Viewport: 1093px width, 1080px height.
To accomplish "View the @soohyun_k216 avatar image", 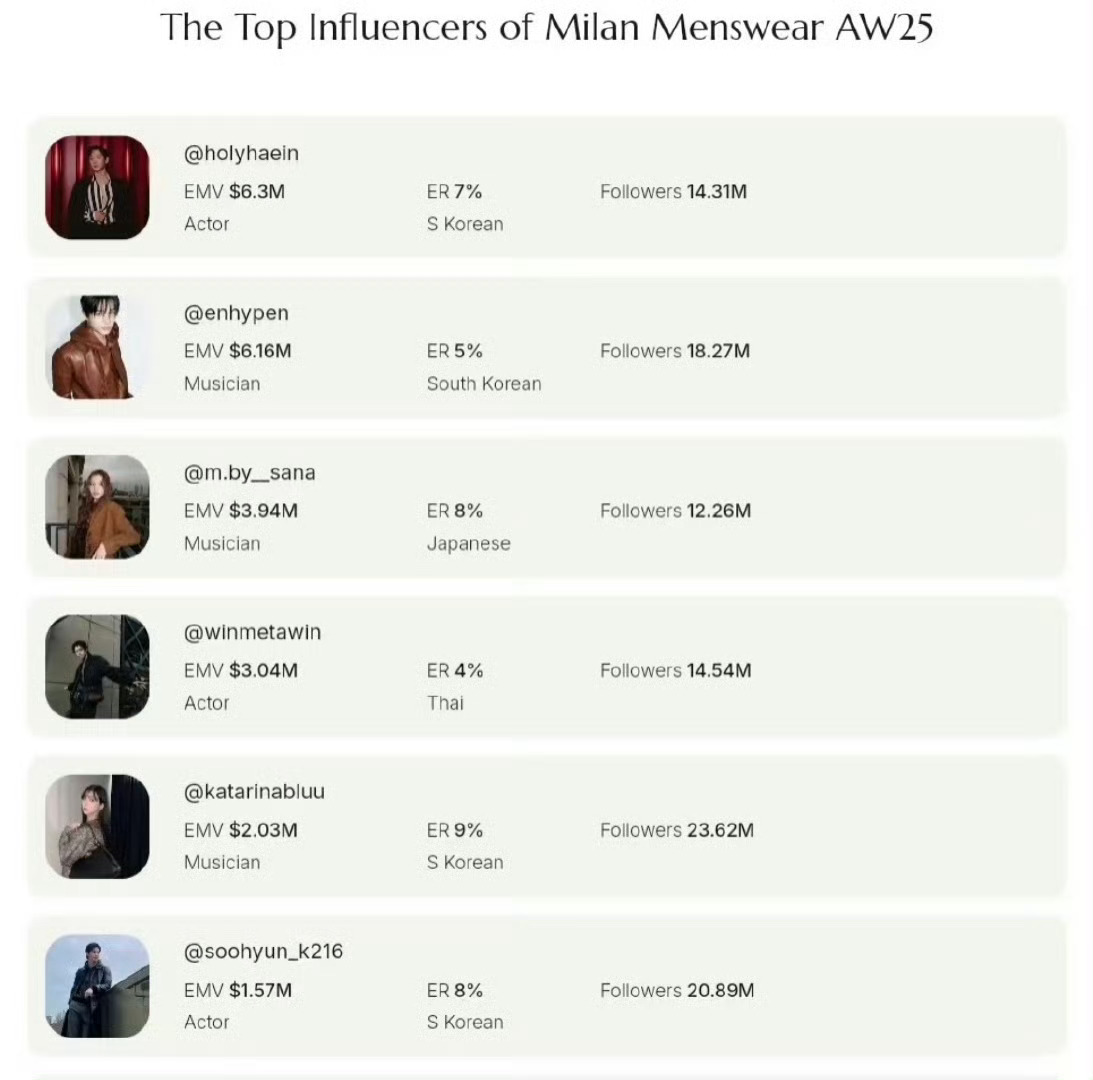I will click(97, 986).
